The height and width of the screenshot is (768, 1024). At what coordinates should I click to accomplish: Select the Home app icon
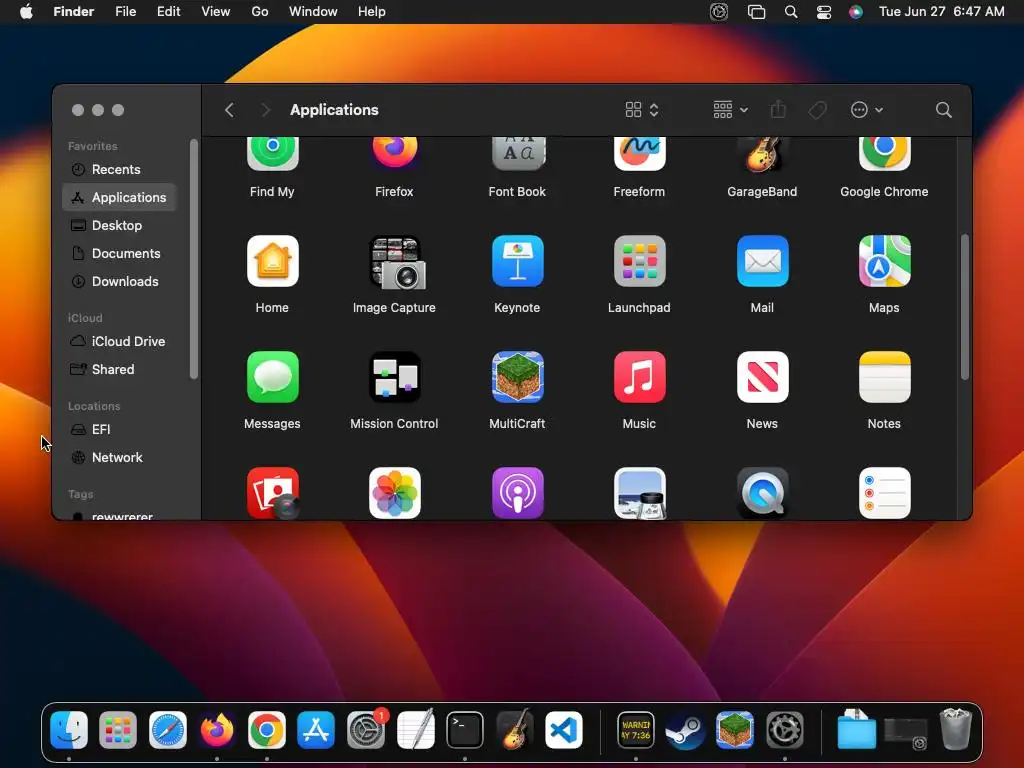click(x=272, y=261)
